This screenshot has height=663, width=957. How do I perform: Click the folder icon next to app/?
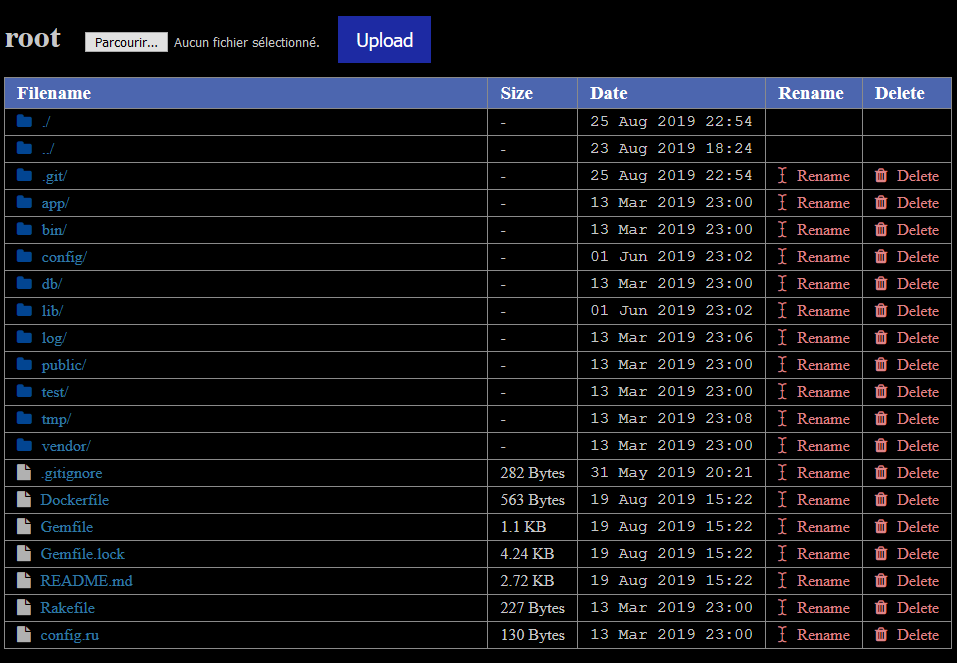pos(24,202)
